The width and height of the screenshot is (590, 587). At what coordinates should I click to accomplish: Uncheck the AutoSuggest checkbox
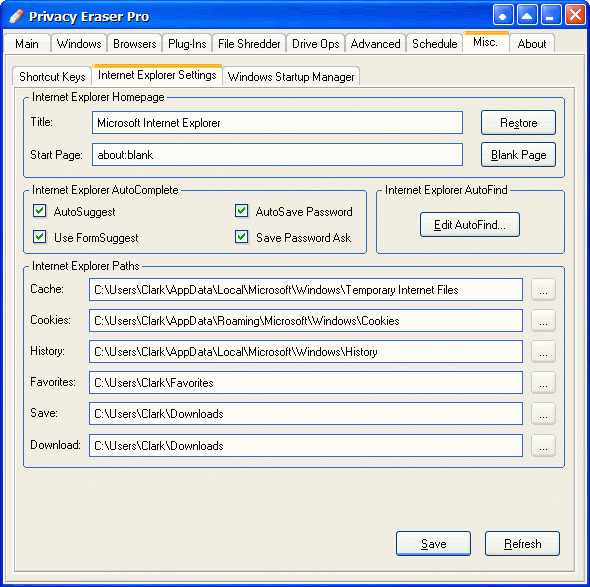pyautogui.click(x=40, y=211)
